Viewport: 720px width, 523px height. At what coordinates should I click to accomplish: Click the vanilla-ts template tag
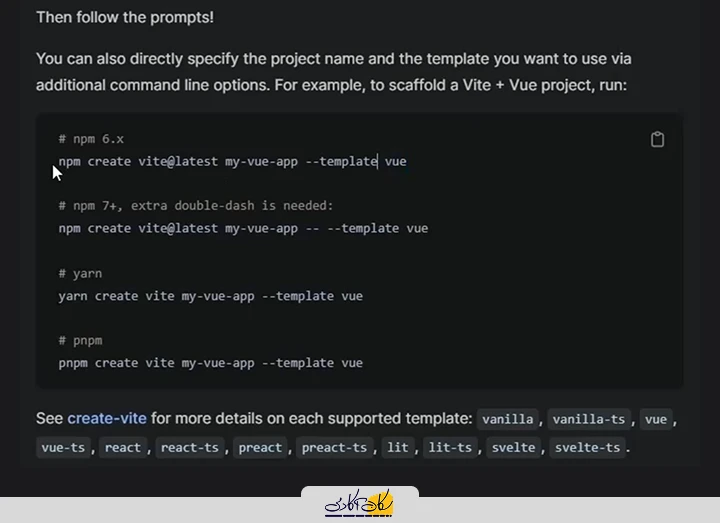click(589, 419)
